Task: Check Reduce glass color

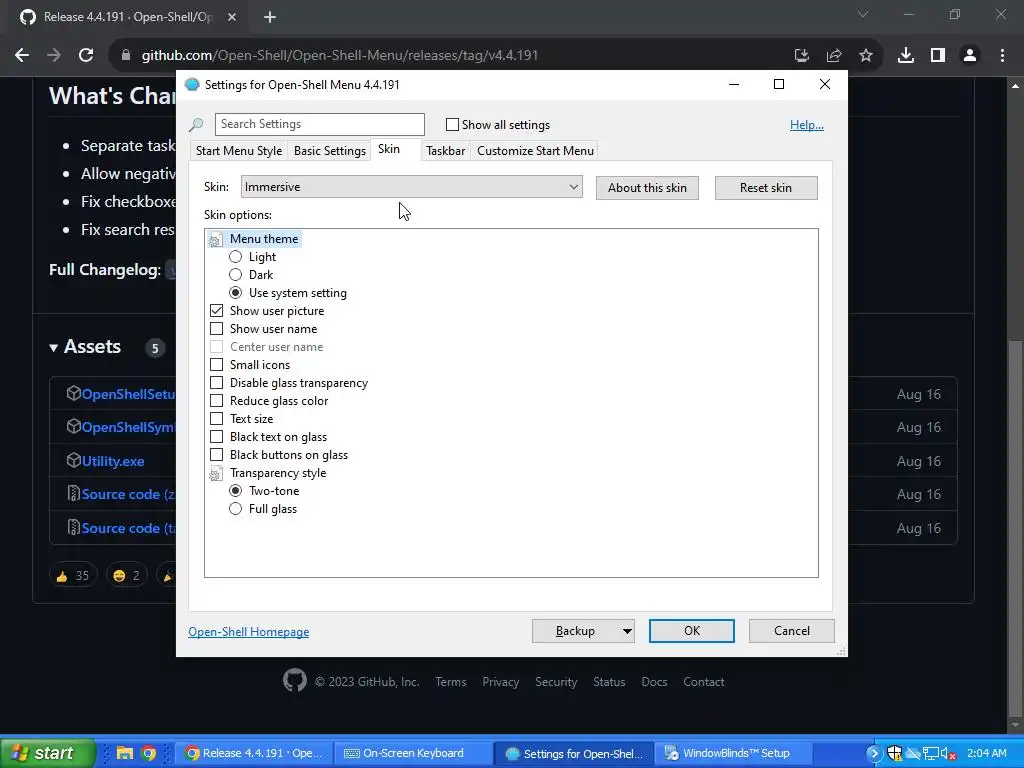Action: 216,400
